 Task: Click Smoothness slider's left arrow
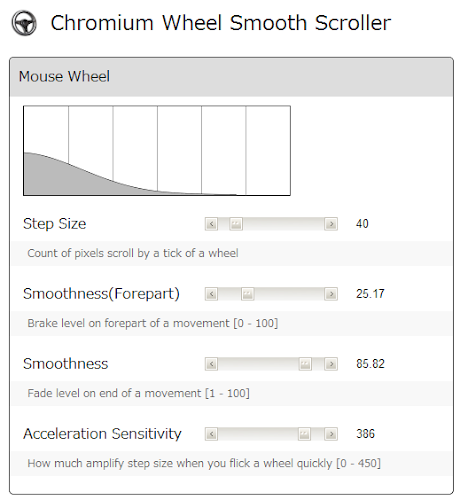point(211,364)
